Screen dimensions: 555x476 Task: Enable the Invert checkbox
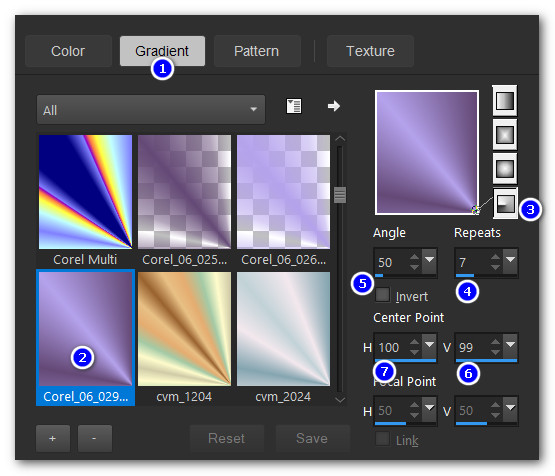point(382,295)
